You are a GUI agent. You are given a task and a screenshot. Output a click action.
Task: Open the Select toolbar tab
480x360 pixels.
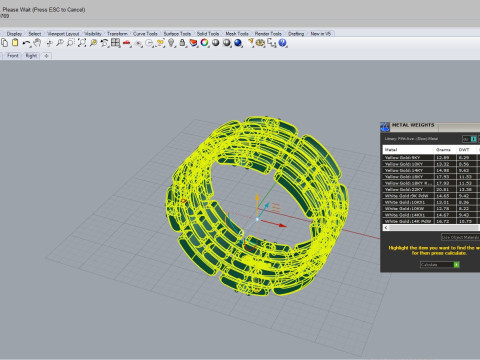(x=35, y=34)
